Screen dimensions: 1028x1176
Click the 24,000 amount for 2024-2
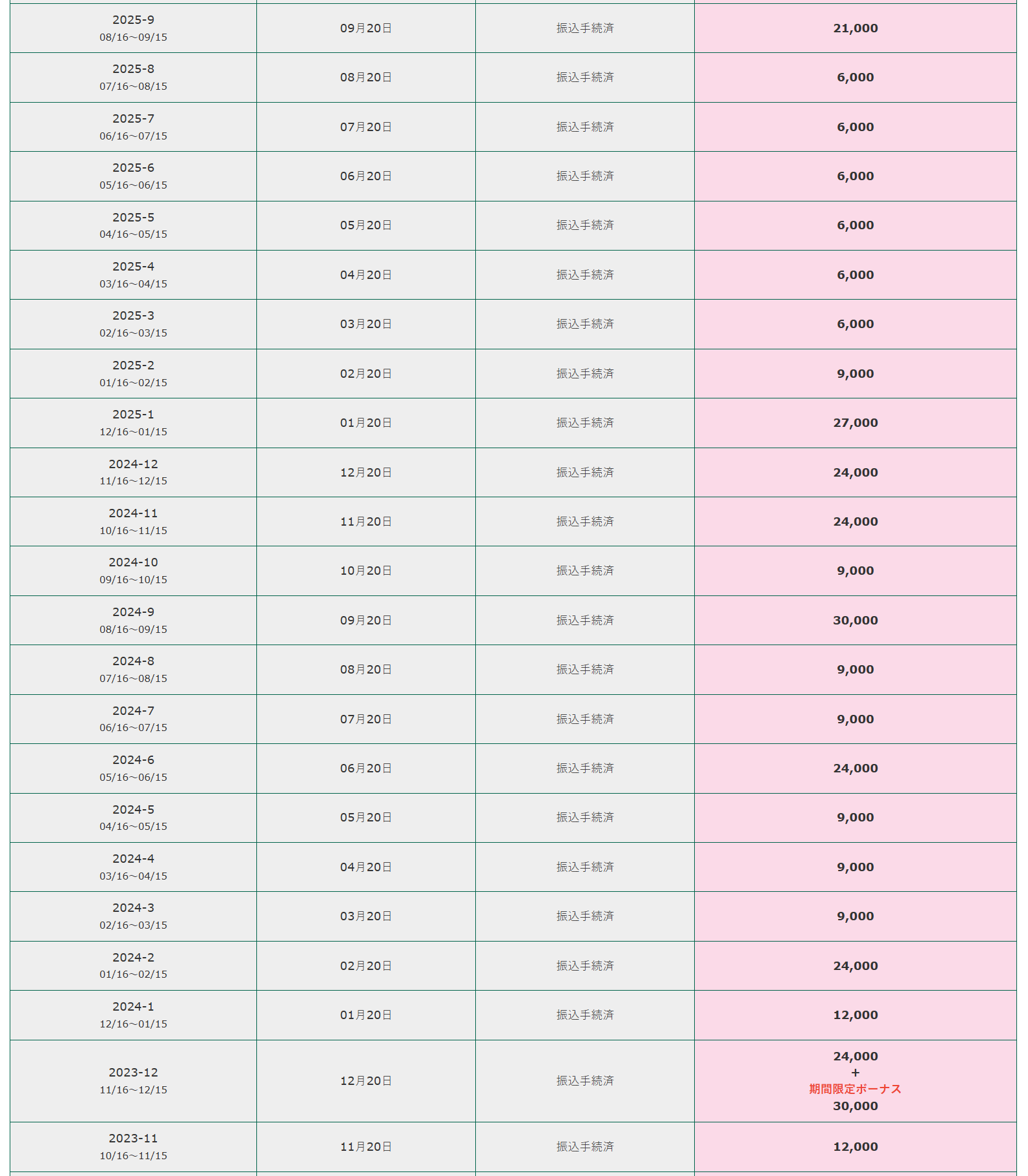click(855, 966)
